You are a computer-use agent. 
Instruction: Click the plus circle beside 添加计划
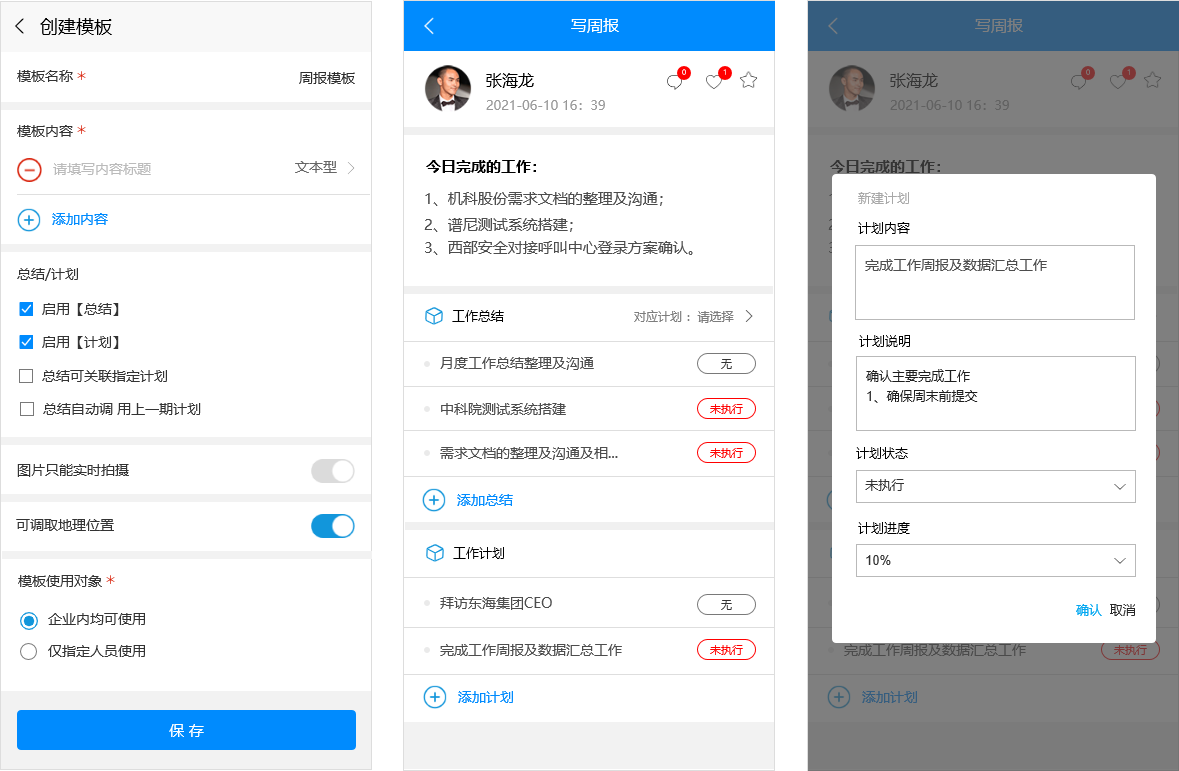(x=434, y=697)
